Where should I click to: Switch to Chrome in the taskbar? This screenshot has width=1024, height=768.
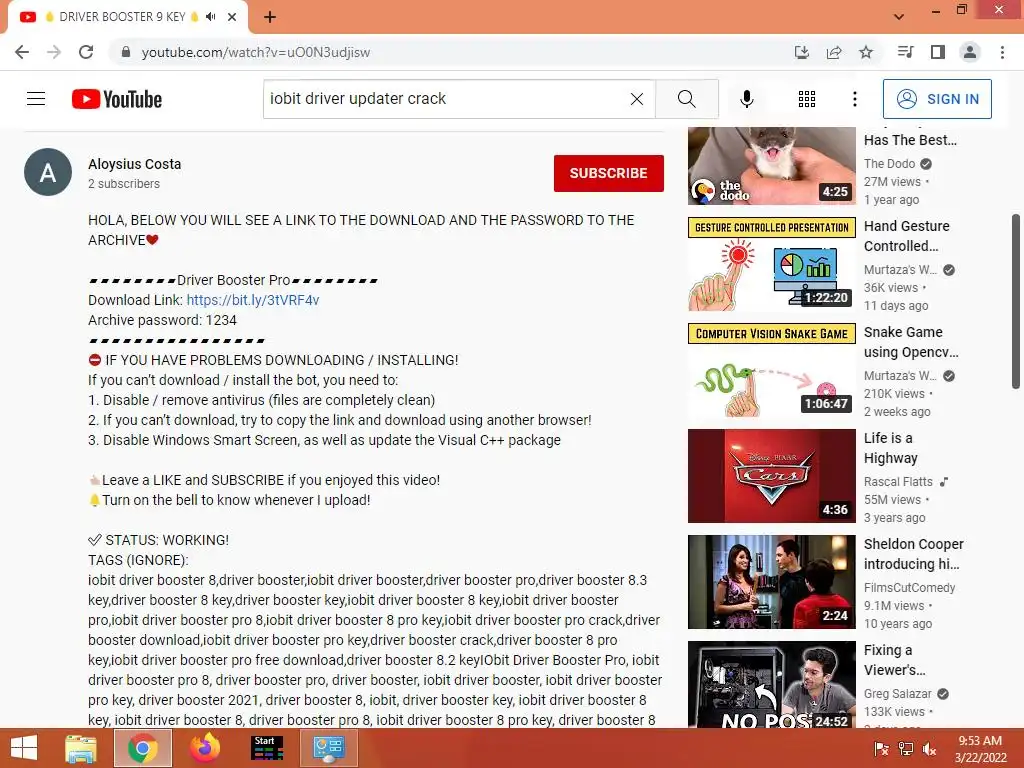[142, 748]
